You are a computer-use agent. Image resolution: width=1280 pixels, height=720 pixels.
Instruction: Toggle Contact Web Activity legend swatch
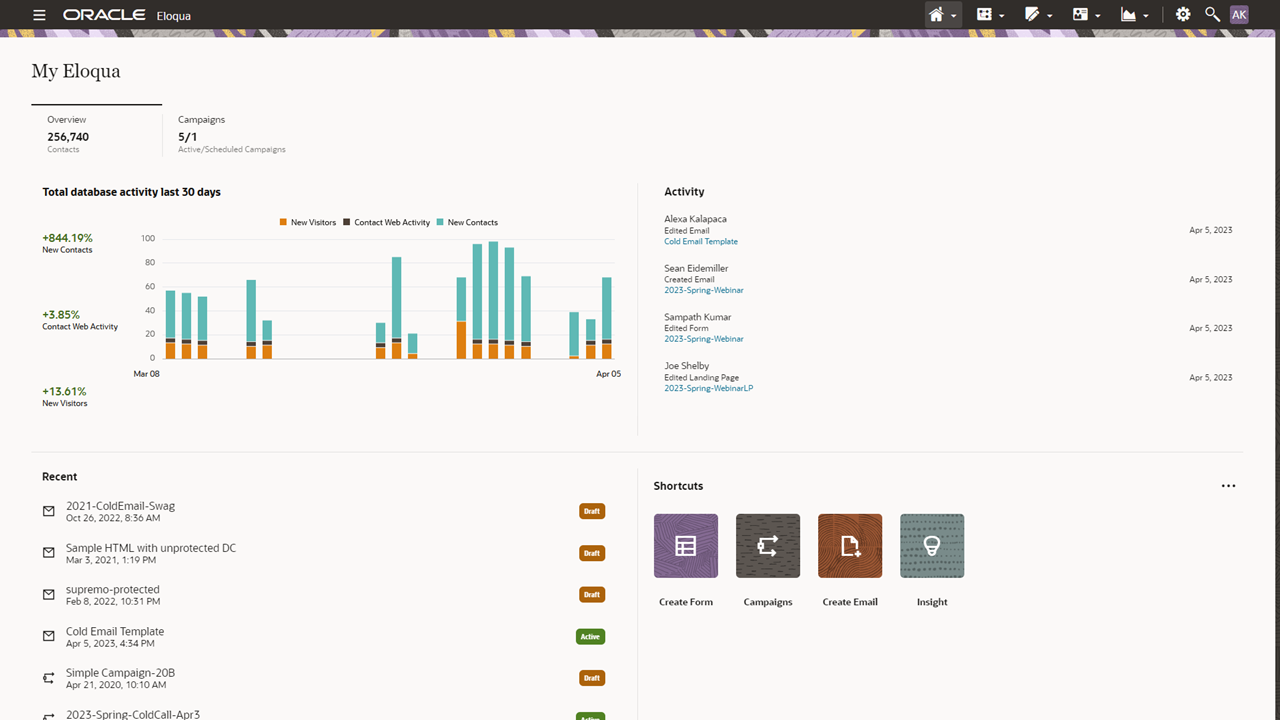(x=347, y=222)
